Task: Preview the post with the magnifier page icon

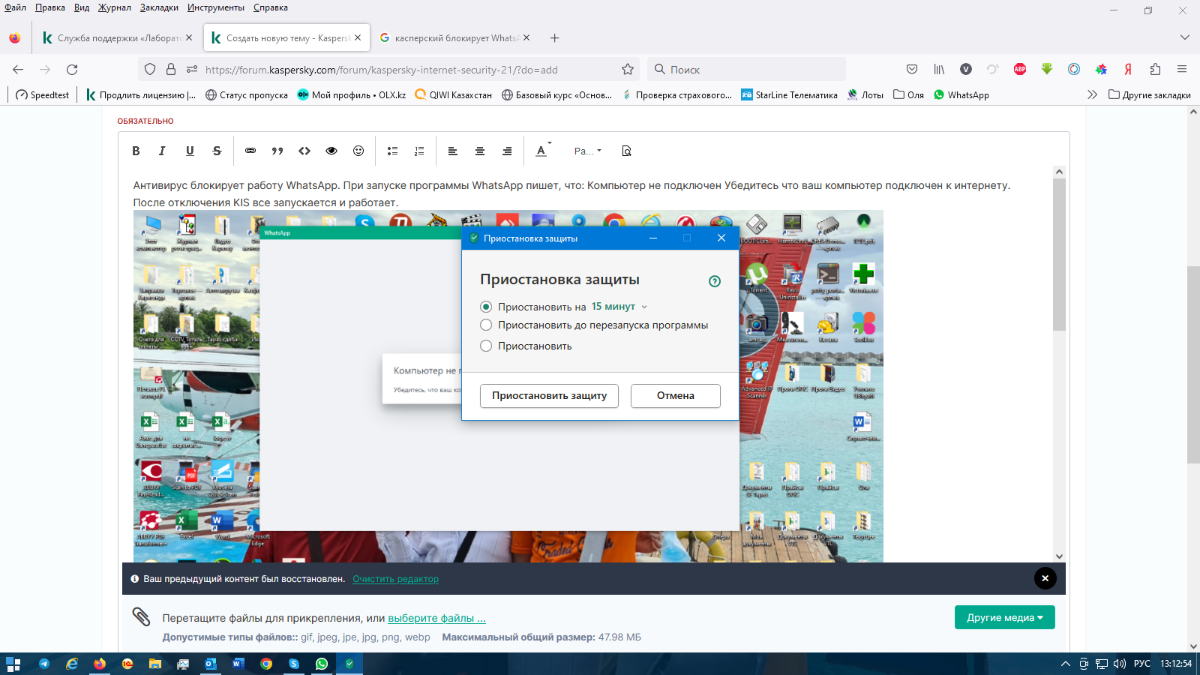Action: [627, 151]
